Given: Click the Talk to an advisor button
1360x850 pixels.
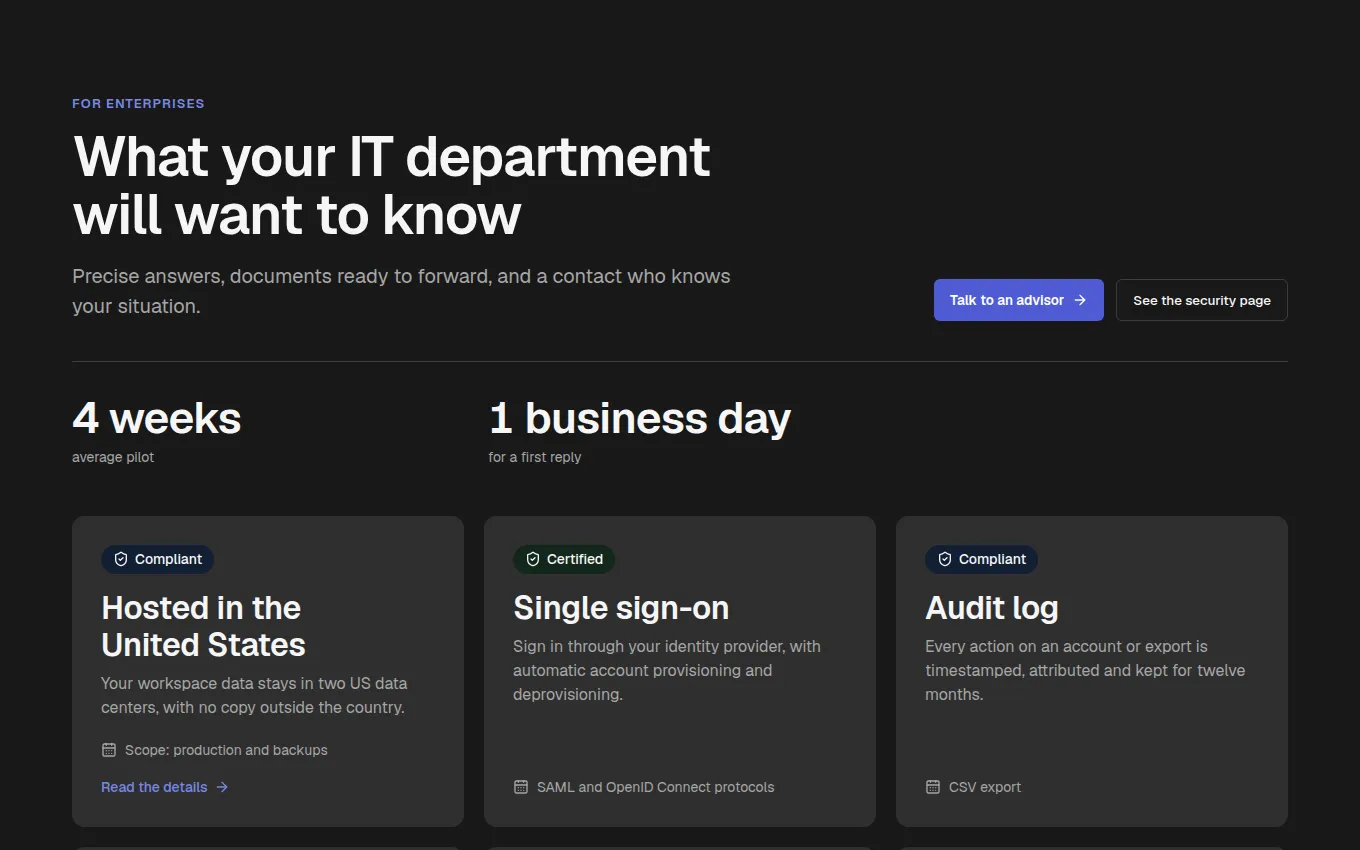Looking at the screenshot, I should 1019,300.
